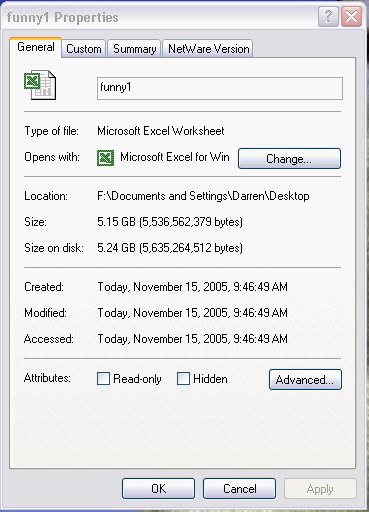Click the Opens with: label

(52, 157)
